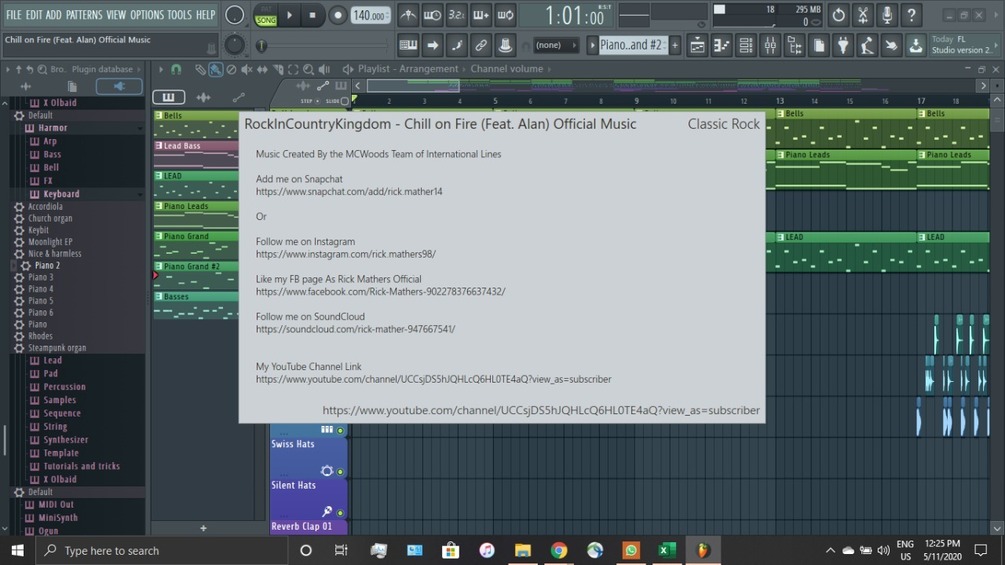Viewport: 1005px width, 565px height.
Task: Open the tempo tapper icon
Action: tap(868, 45)
